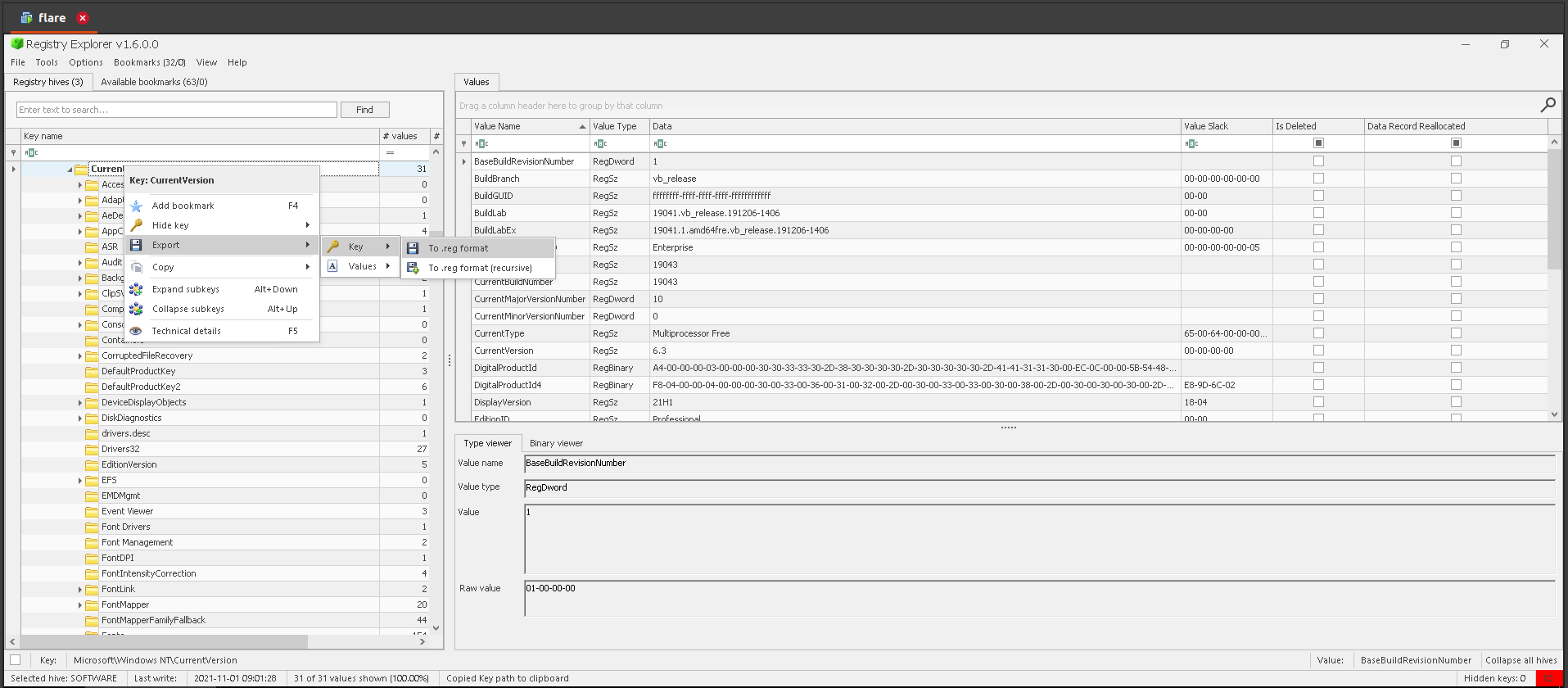
Task: Click the EditionVersion folder icon
Action: coord(92,464)
